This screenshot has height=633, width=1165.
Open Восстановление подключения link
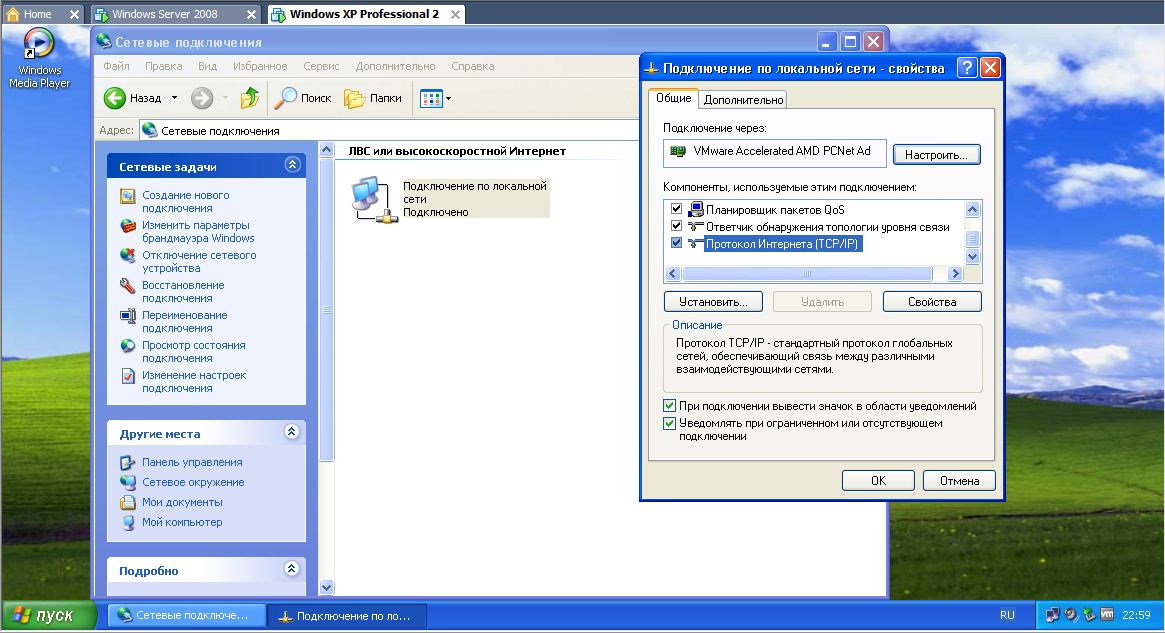click(x=183, y=291)
